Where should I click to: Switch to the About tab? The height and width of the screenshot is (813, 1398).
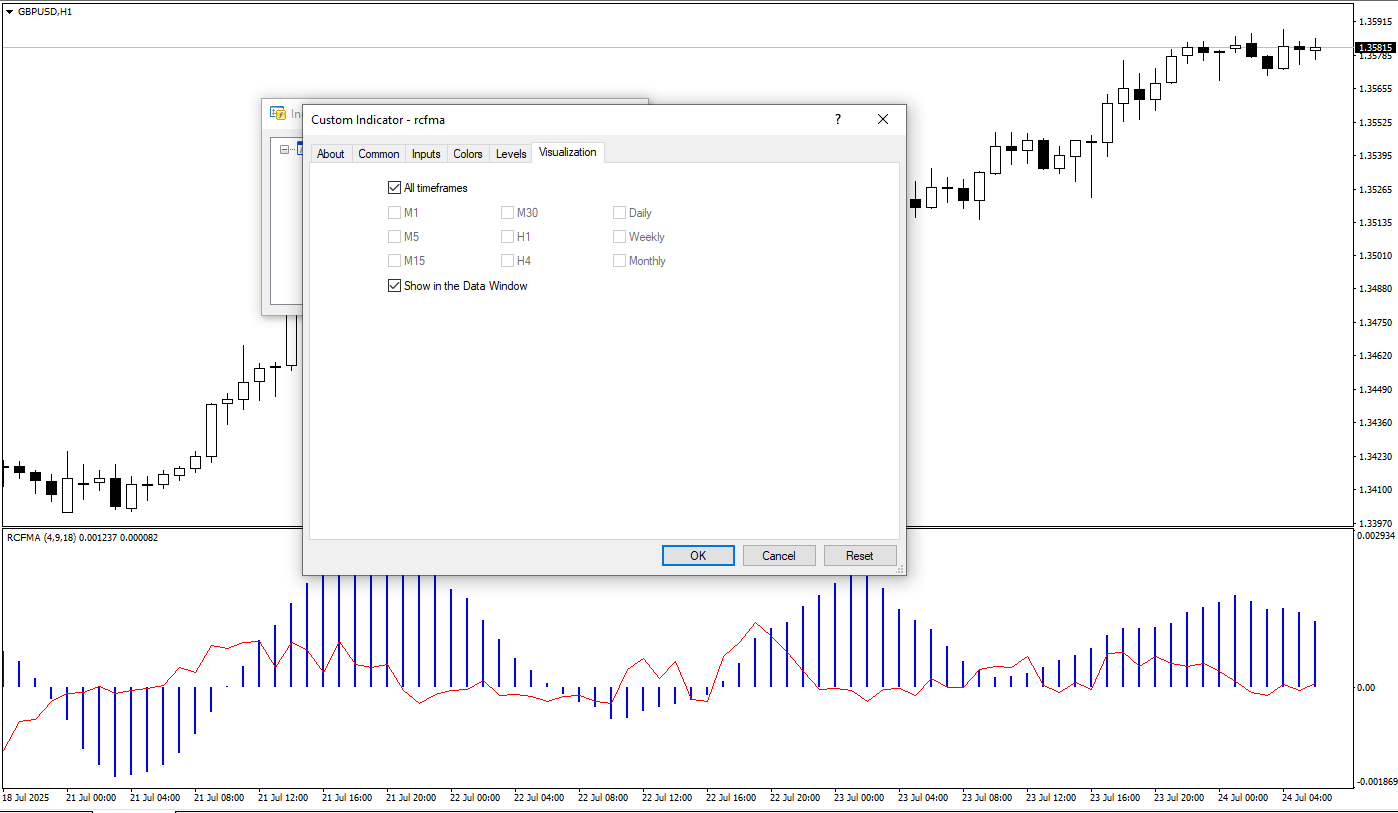(x=330, y=154)
